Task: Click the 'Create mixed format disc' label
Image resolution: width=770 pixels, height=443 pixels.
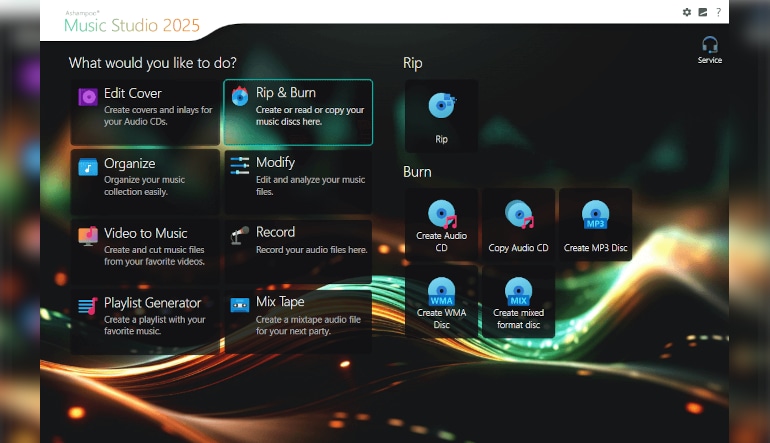Action: click(x=519, y=319)
